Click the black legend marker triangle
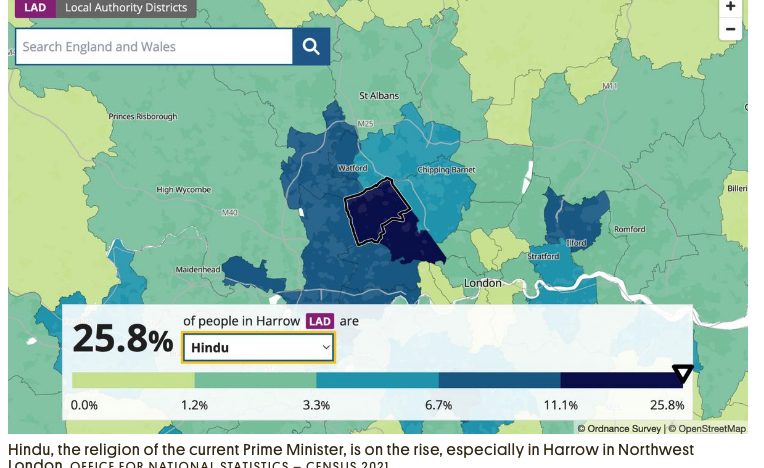This screenshot has height=468, width=764. pos(683,374)
